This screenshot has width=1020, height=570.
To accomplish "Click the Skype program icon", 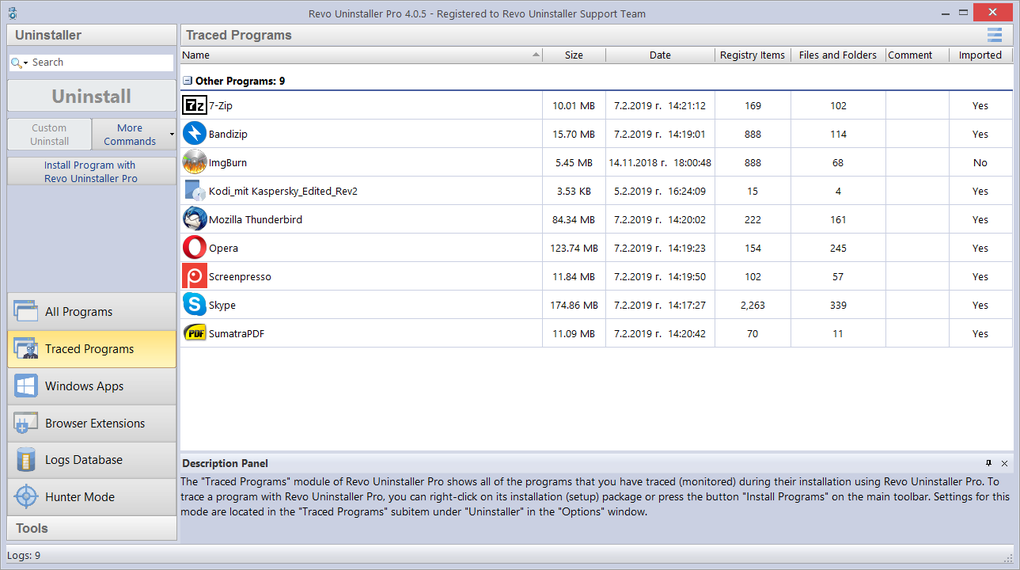I will pyautogui.click(x=194, y=305).
